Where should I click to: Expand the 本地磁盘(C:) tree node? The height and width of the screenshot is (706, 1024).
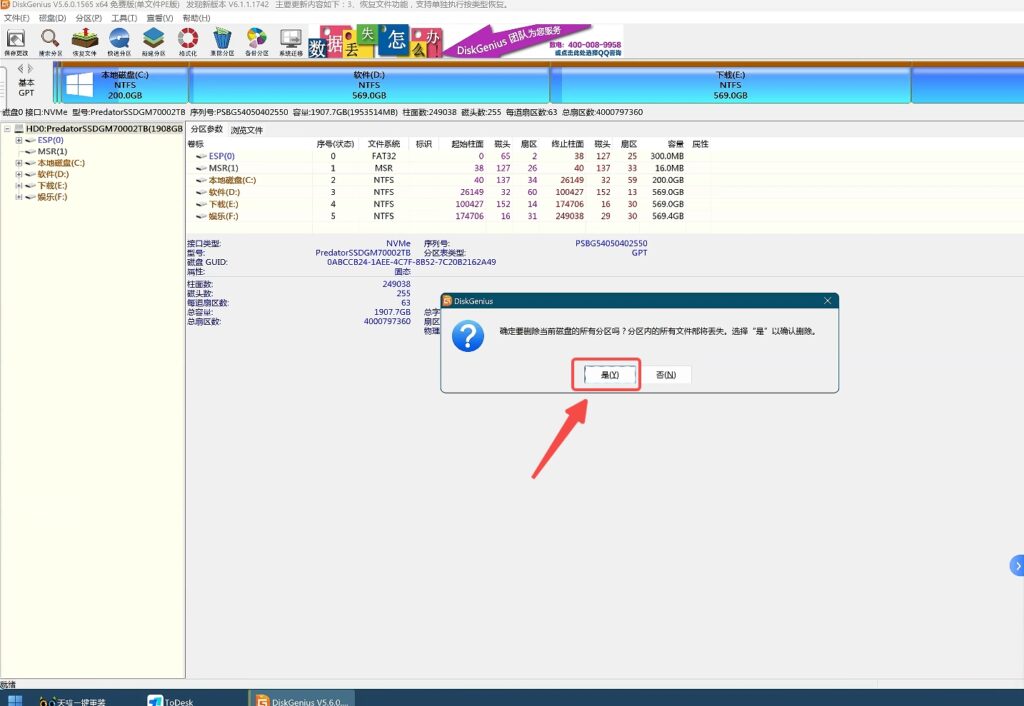pos(19,163)
